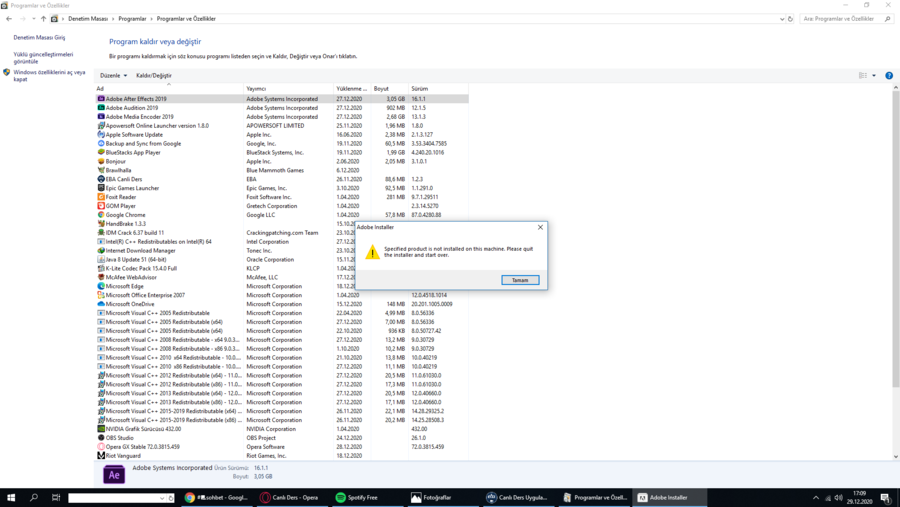Click Tamam in Adobe Installer dialog
Viewport: 900px width, 507px height.
pyautogui.click(x=520, y=280)
